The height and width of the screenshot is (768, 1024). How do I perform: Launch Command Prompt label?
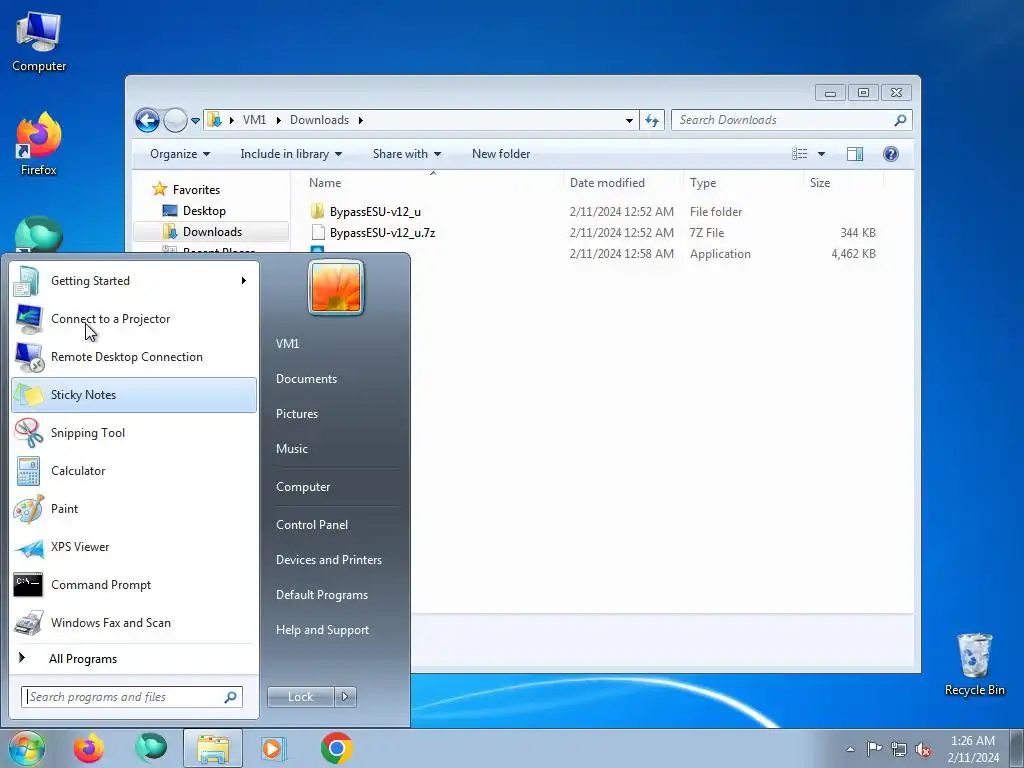click(101, 584)
